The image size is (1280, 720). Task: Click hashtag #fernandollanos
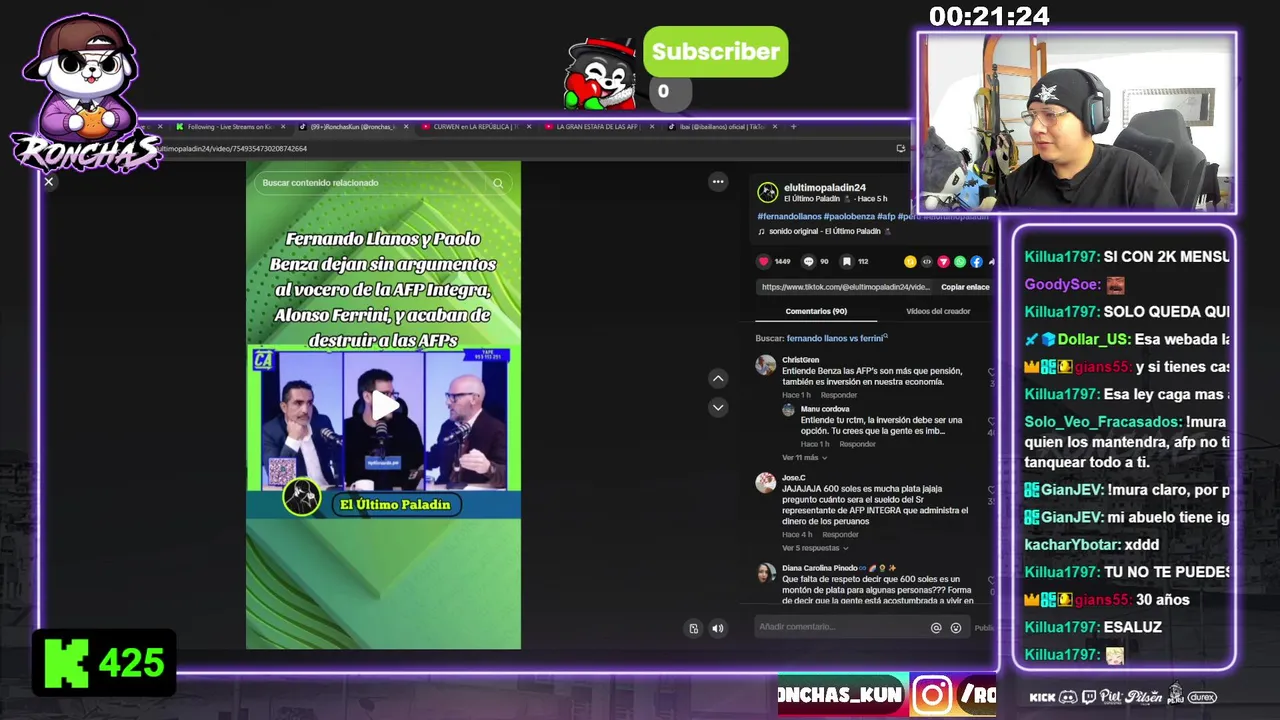coord(789,216)
